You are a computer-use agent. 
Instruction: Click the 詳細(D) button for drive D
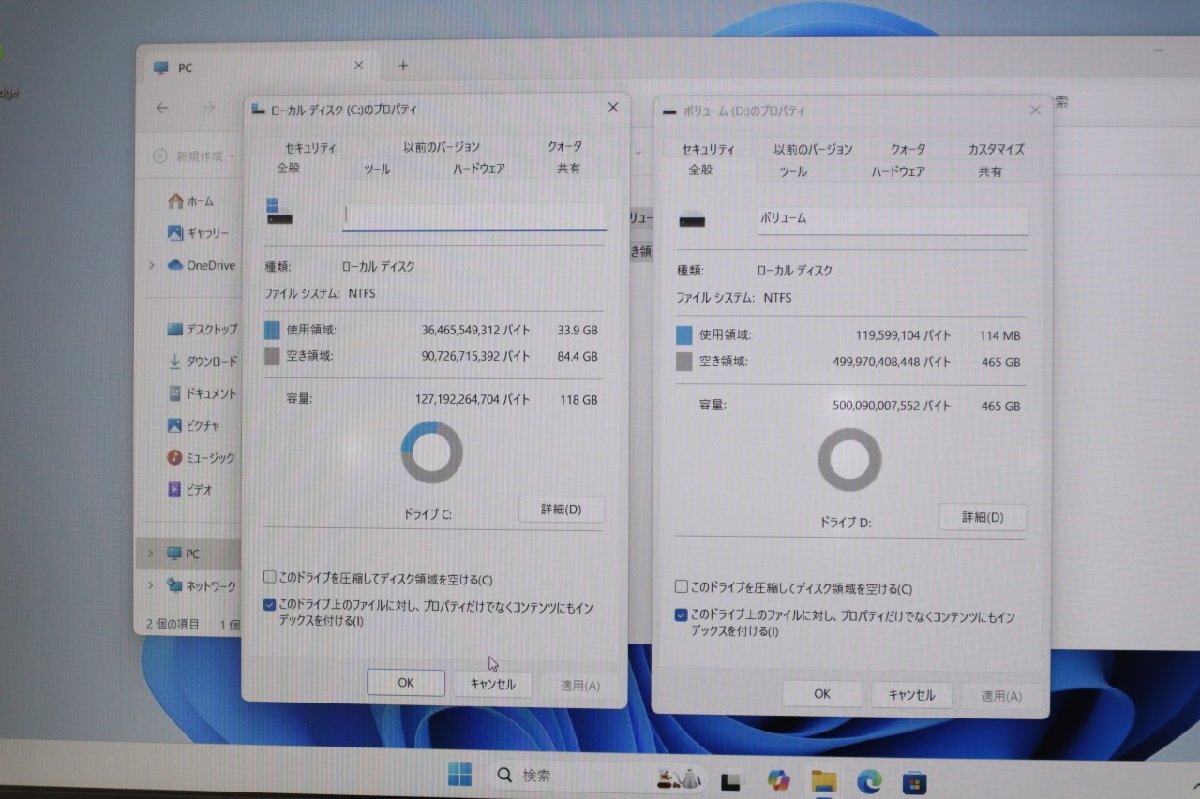(x=983, y=517)
